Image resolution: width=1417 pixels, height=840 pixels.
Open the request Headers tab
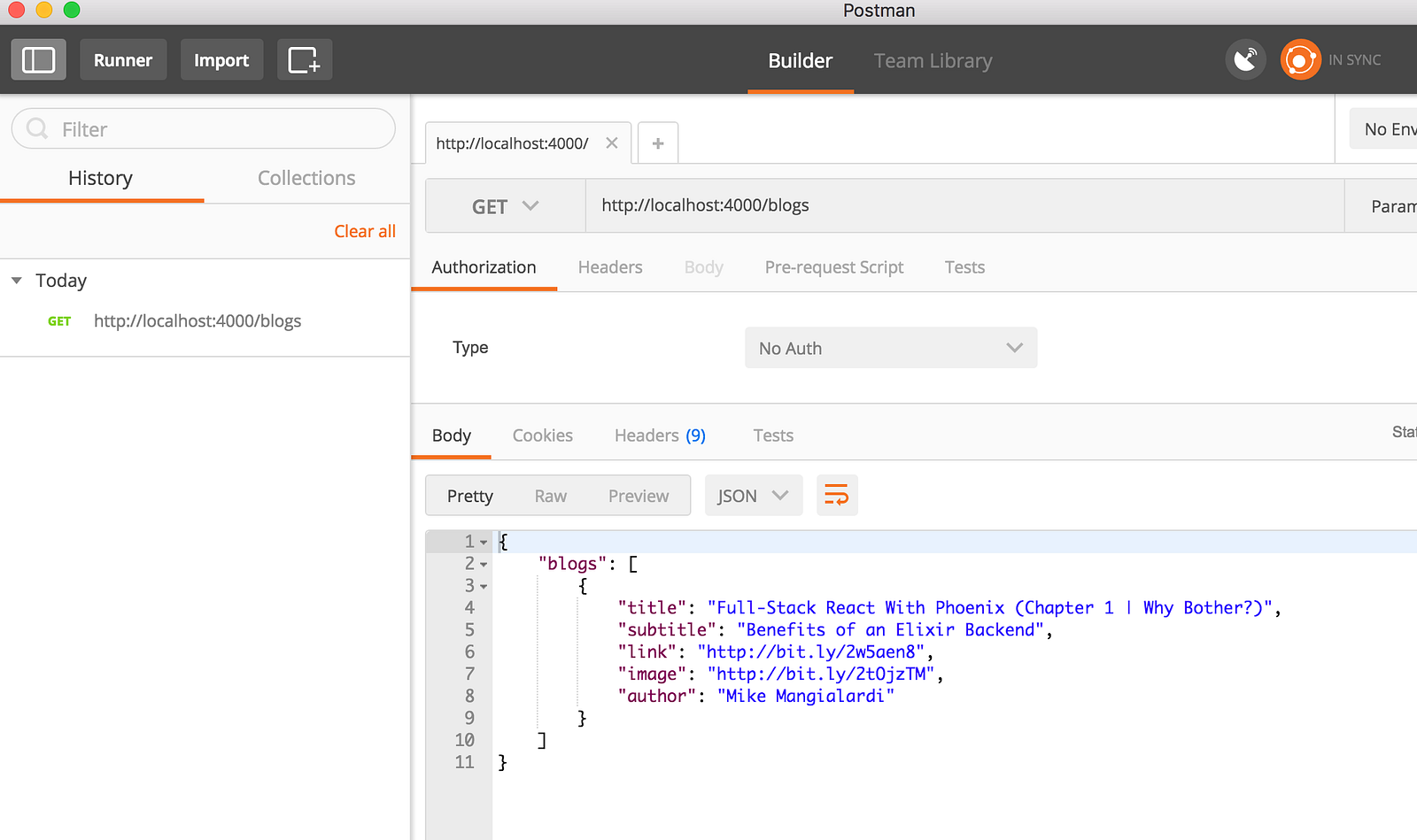pyautogui.click(x=610, y=267)
